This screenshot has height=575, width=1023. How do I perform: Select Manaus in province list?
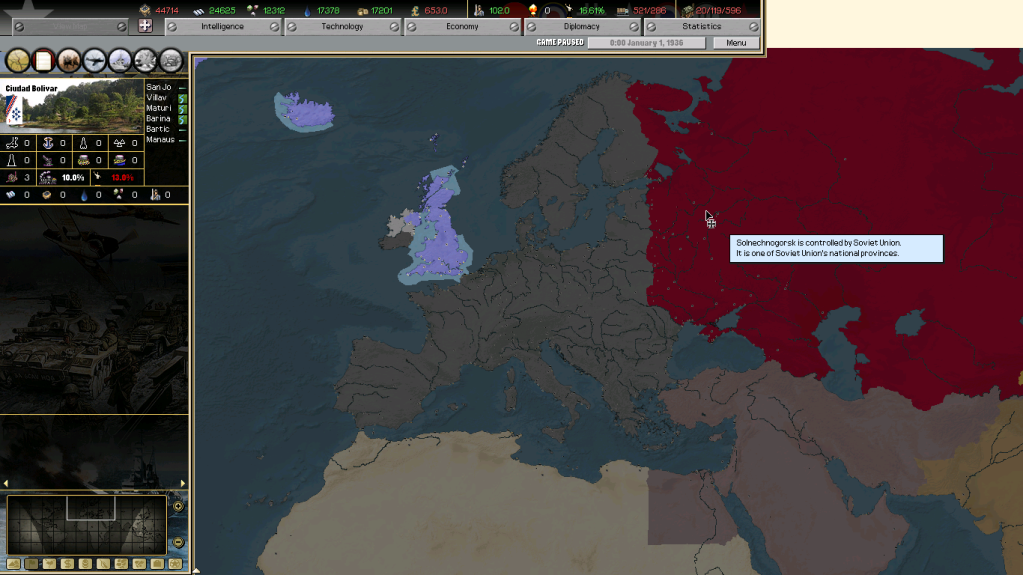tap(160, 139)
